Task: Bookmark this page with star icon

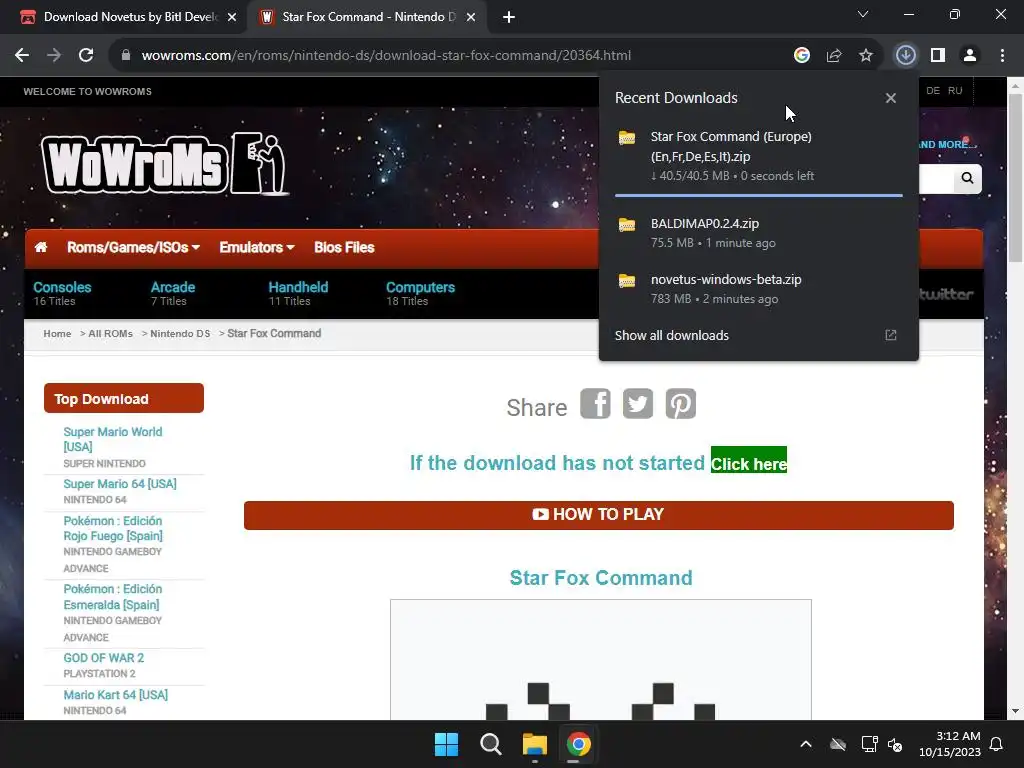Action: pyautogui.click(x=866, y=56)
